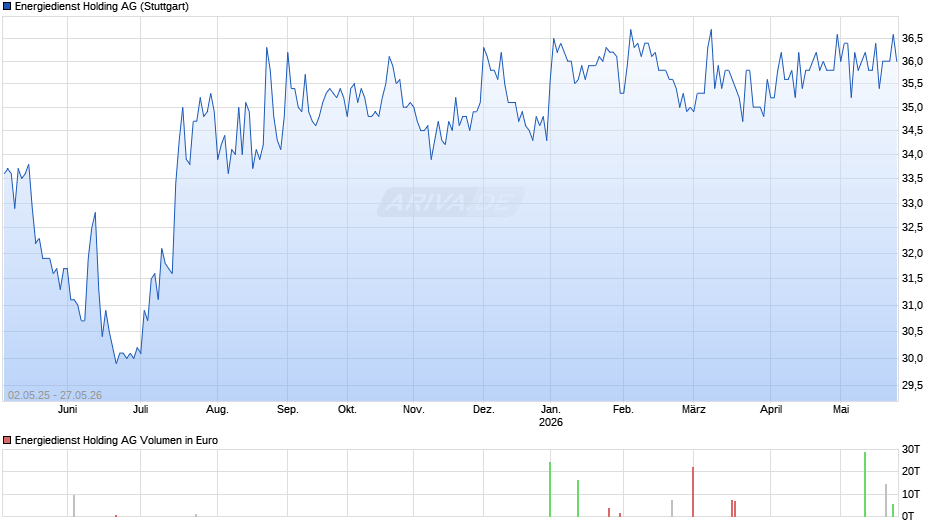Click the 34,5 price axis value
940x526 pixels.
912,131
